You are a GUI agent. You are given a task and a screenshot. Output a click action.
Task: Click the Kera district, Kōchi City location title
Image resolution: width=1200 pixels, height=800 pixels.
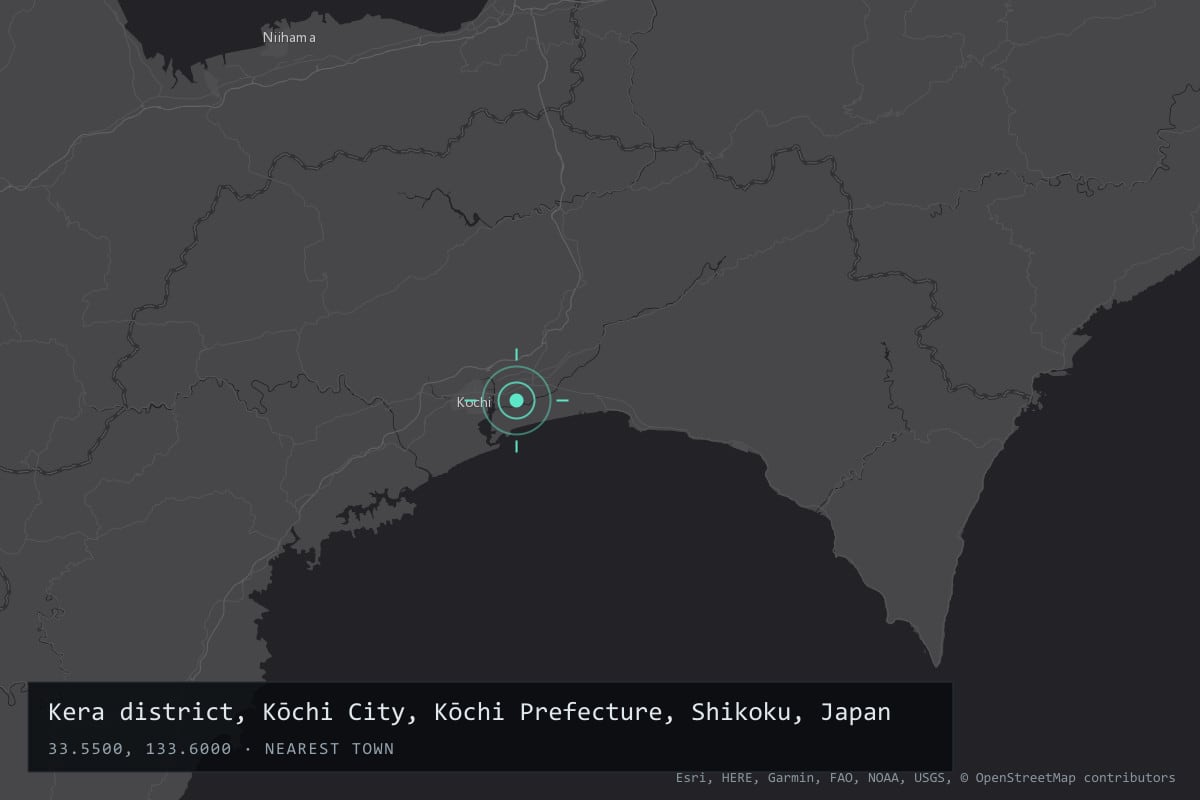tap(469, 713)
